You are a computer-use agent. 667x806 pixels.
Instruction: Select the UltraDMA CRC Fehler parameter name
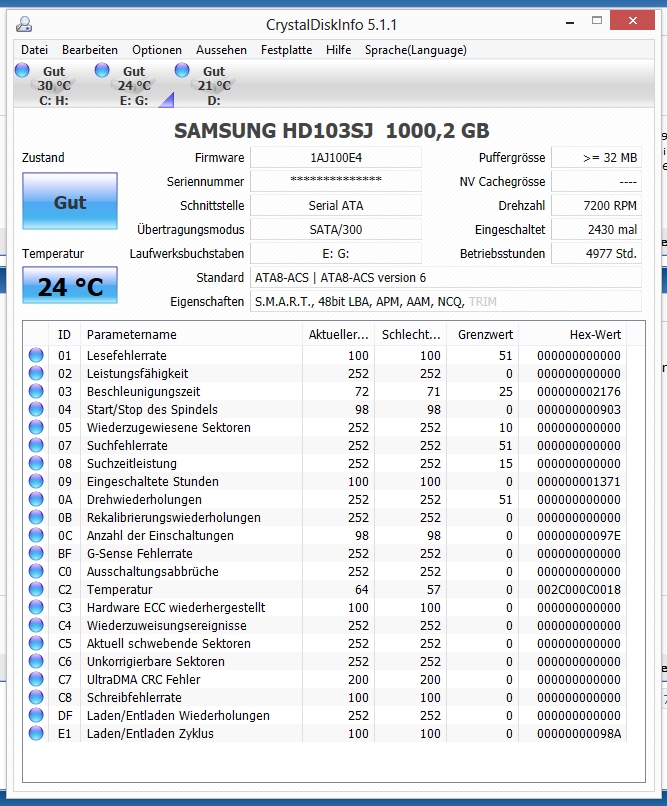(143, 679)
